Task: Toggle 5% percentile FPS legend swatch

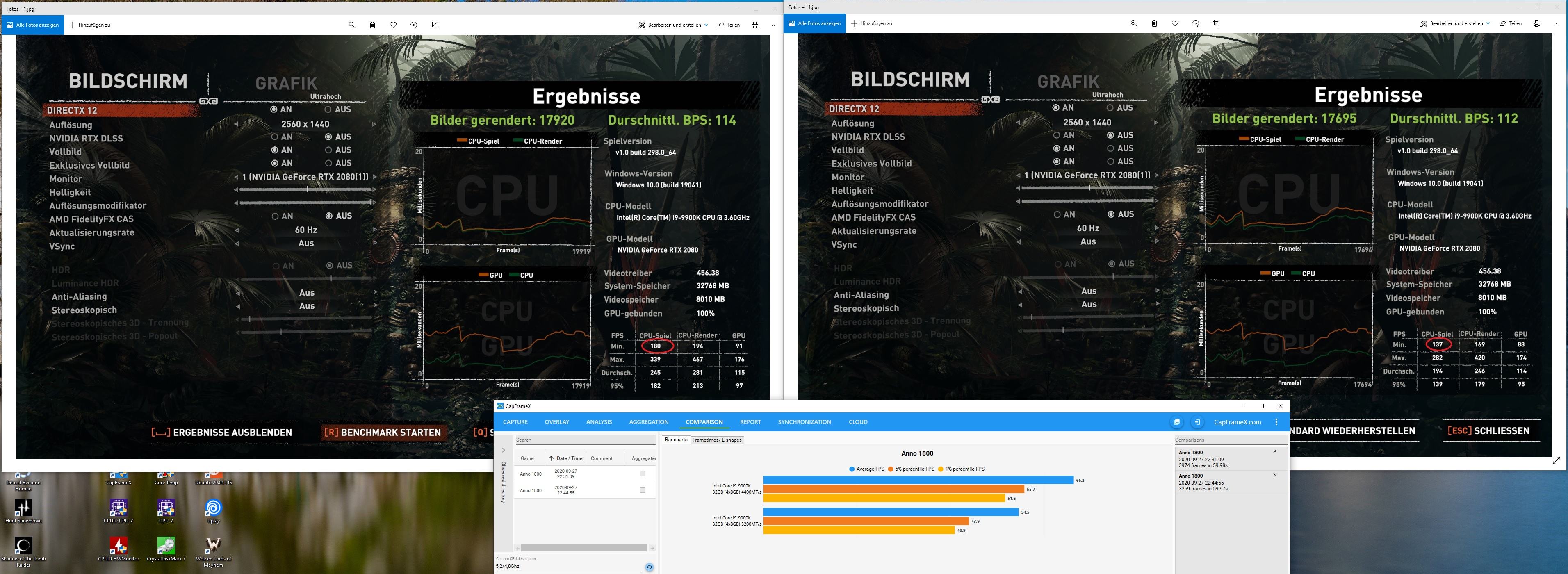Action: click(x=891, y=469)
